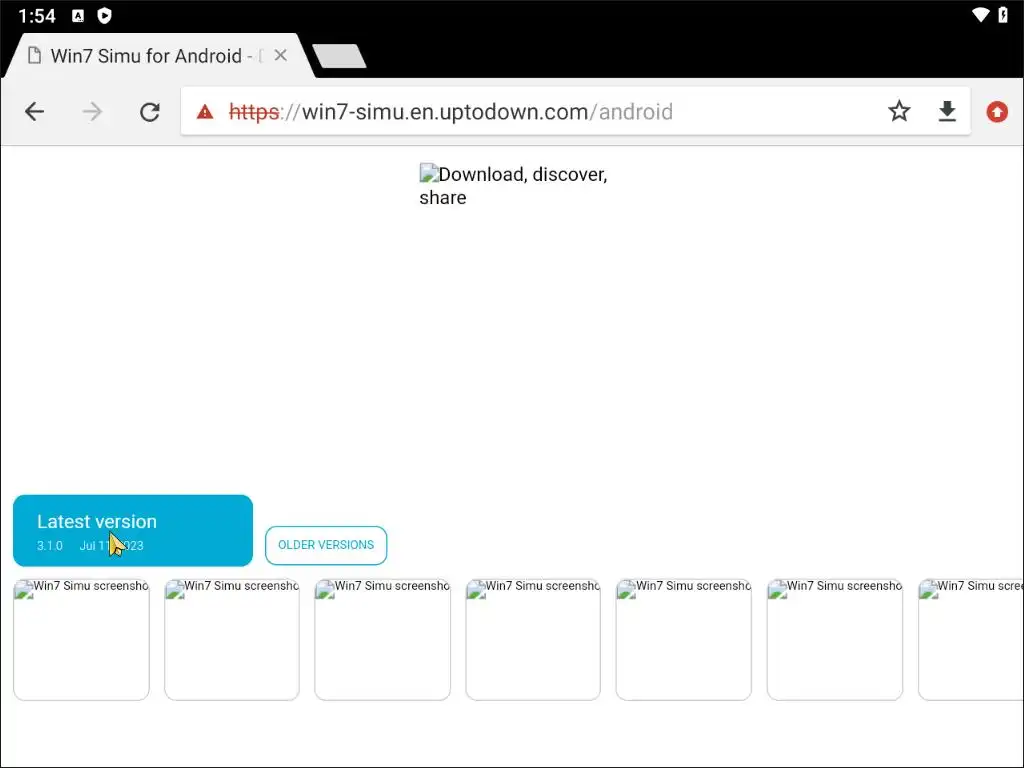Open the sixth Win7 Simu screenshot thumbnail
Image resolution: width=1024 pixels, height=768 pixels.
[835, 639]
